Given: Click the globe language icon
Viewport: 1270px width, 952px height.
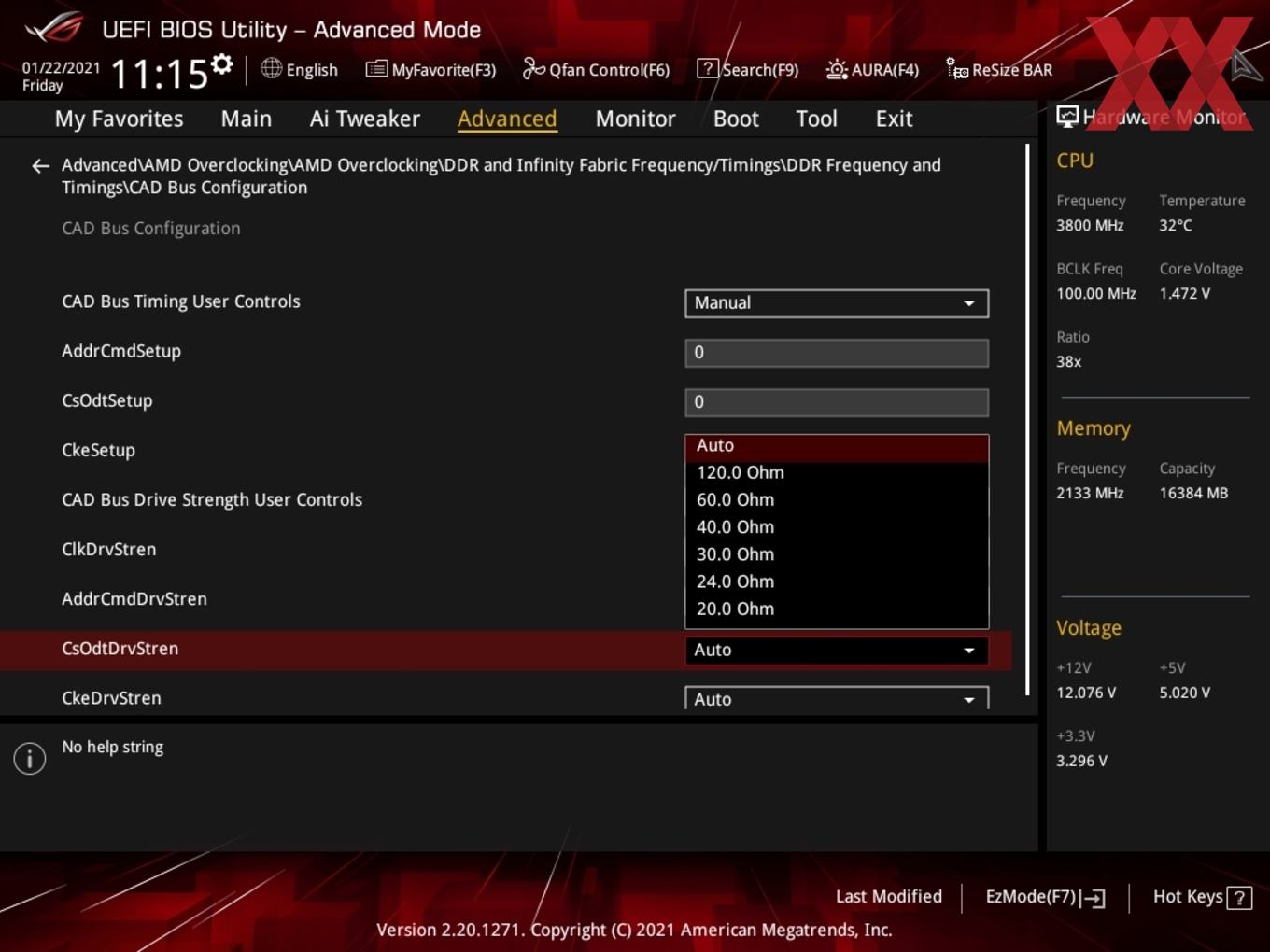Looking at the screenshot, I should [271, 68].
